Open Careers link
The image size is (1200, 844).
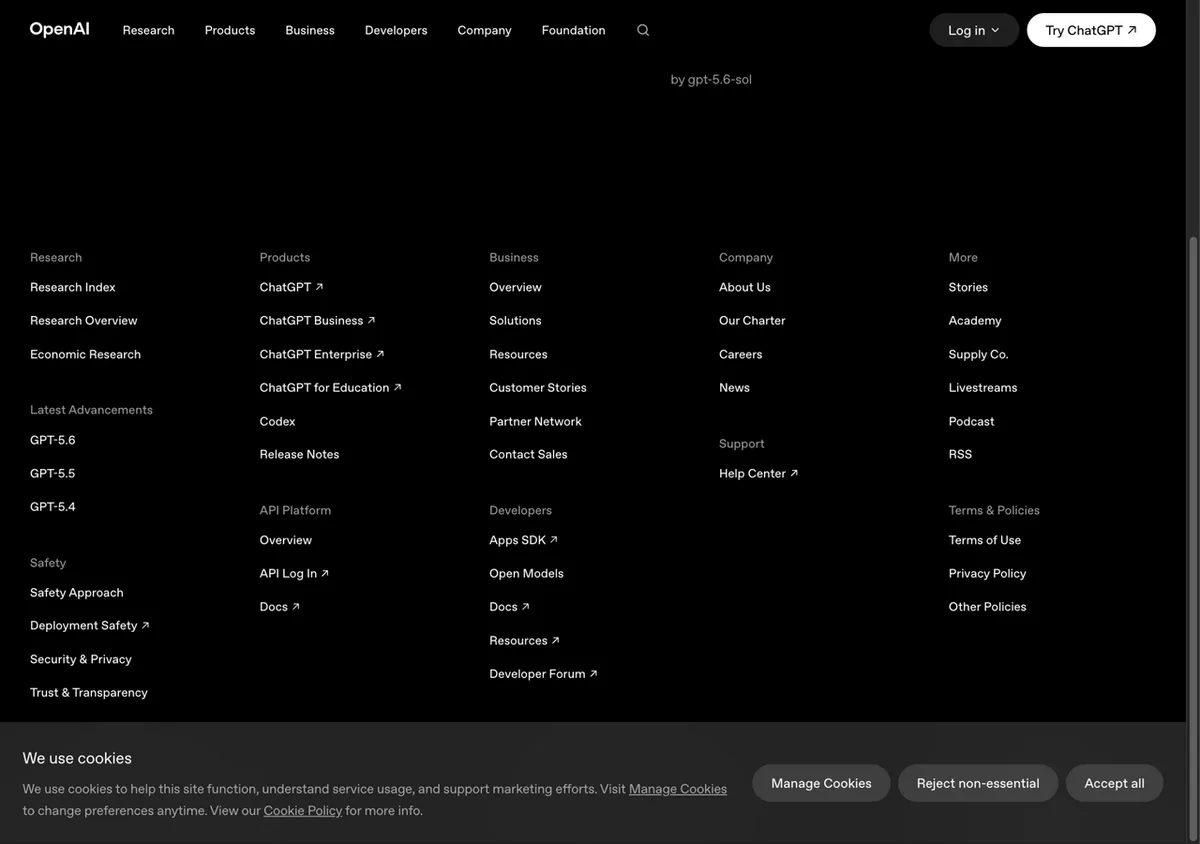pos(741,354)
